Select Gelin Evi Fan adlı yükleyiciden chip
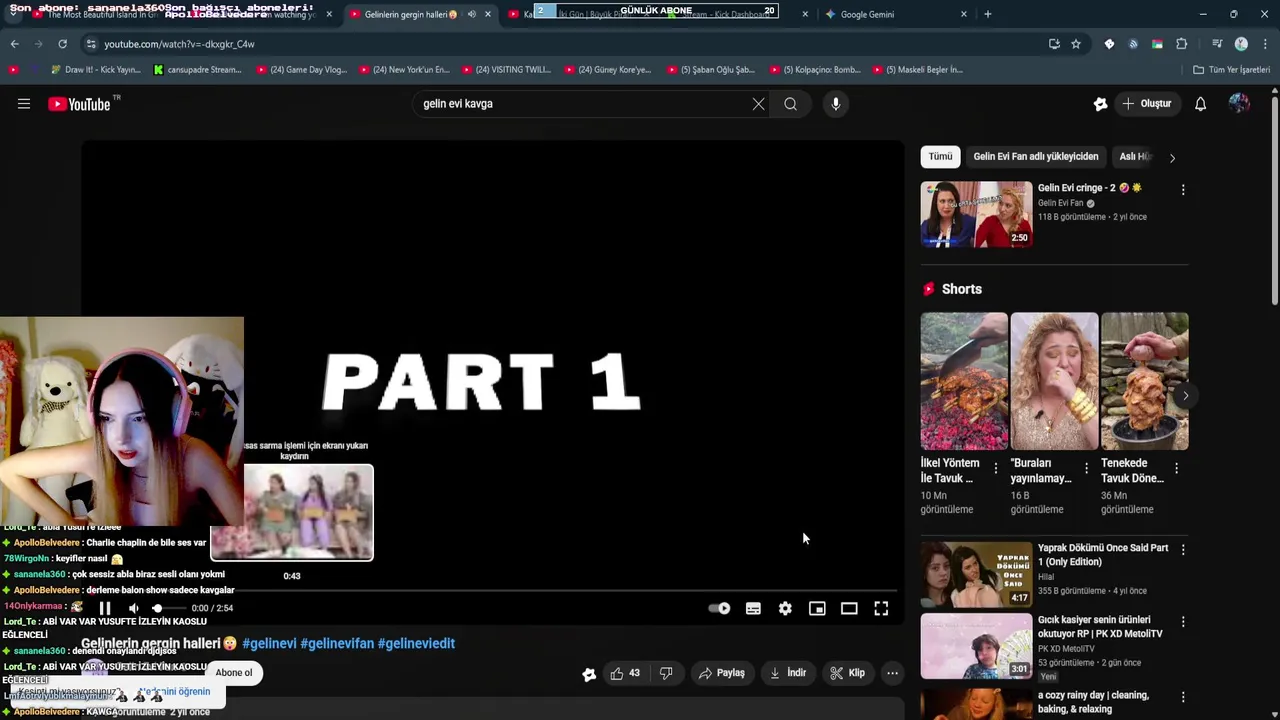The image size is (1280, 720). tap(1036, 157)
